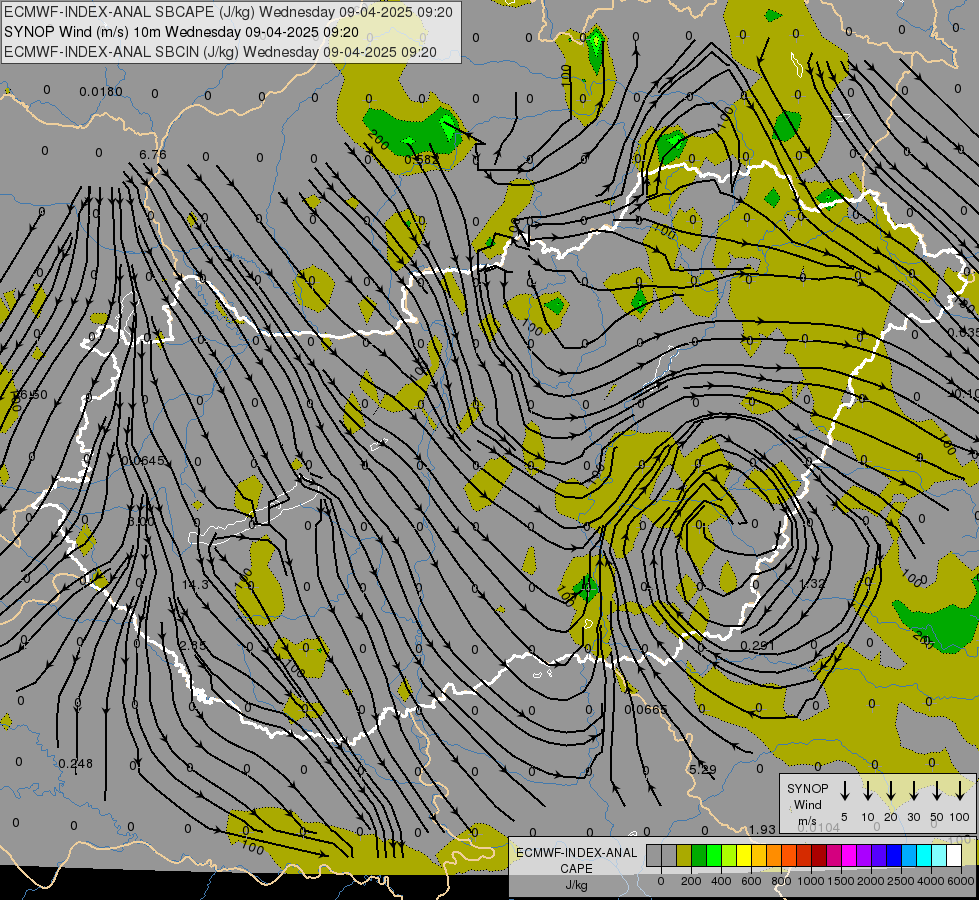Click the 10 m/s wind arrow in legend
Image resolution: width=979 pixels, height=900 pixels.
tap(867, 791)
